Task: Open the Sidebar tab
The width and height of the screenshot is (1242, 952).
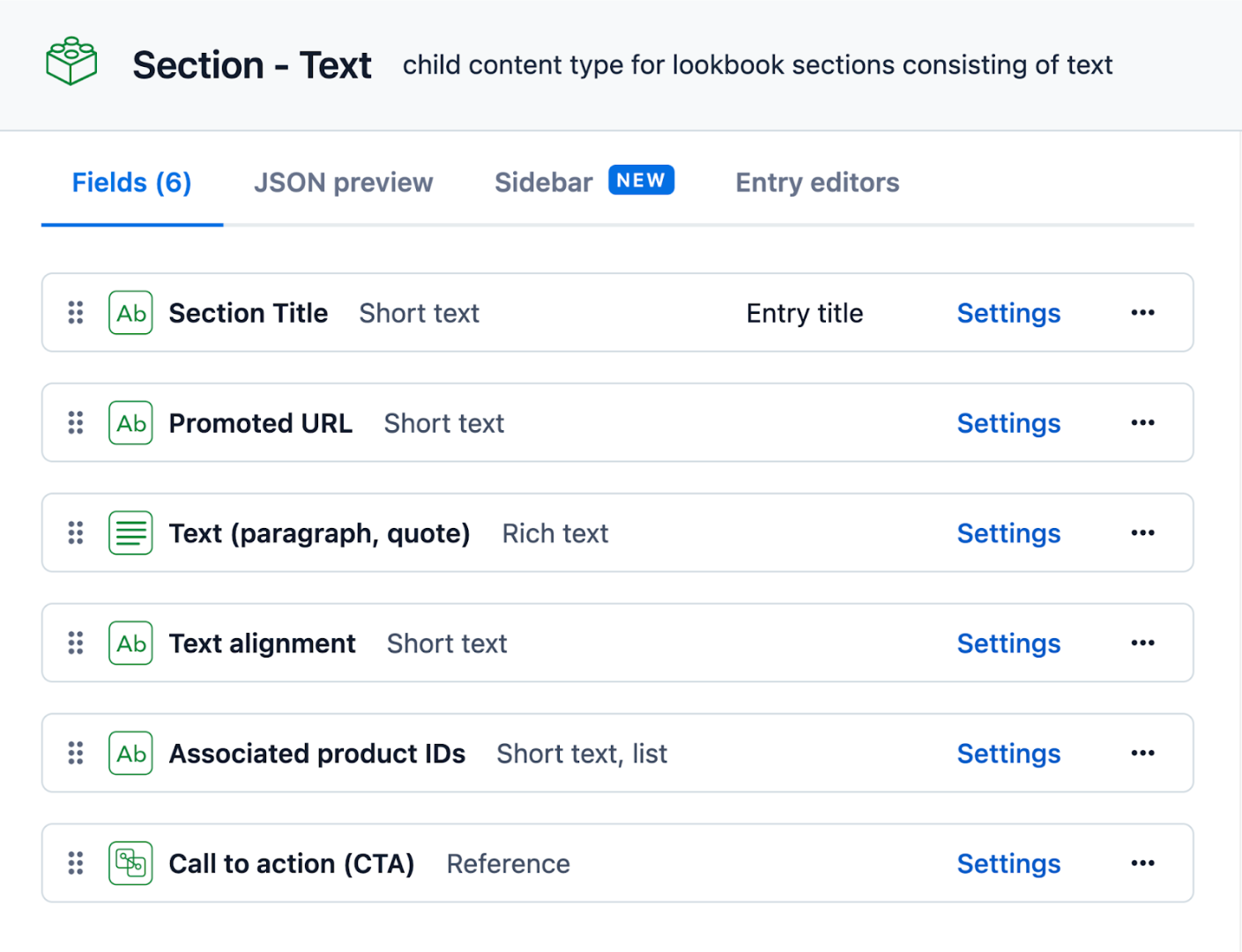Action: [x=544, y=182]
